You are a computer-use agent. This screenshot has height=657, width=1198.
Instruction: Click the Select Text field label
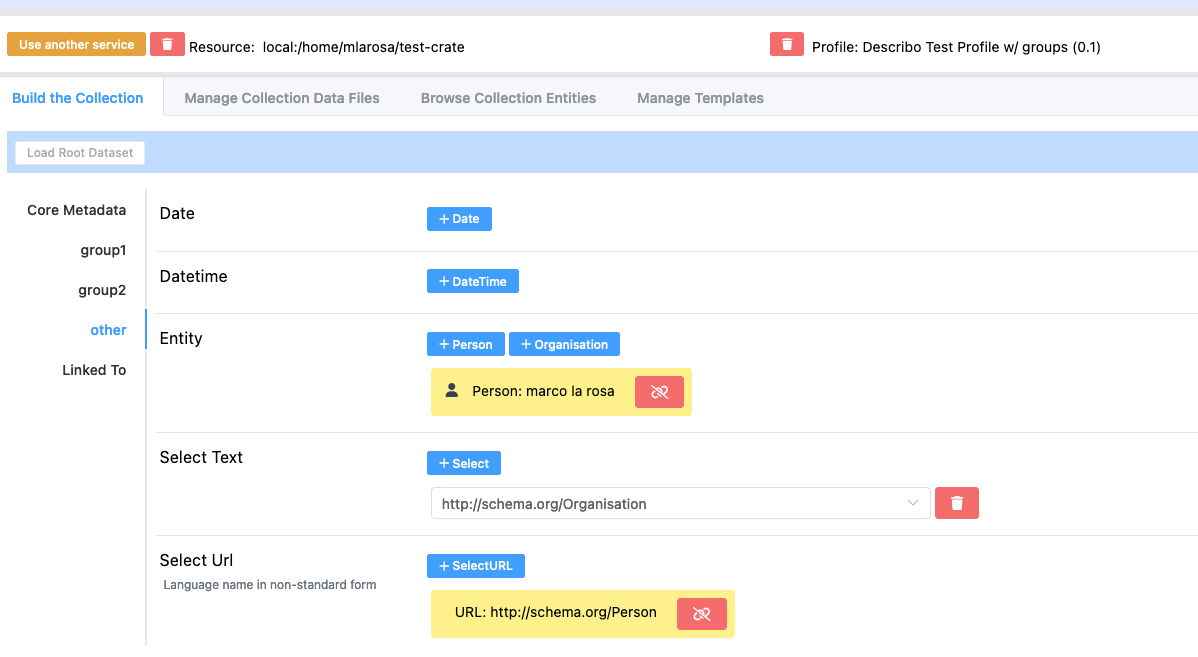(x=201, y=458)
